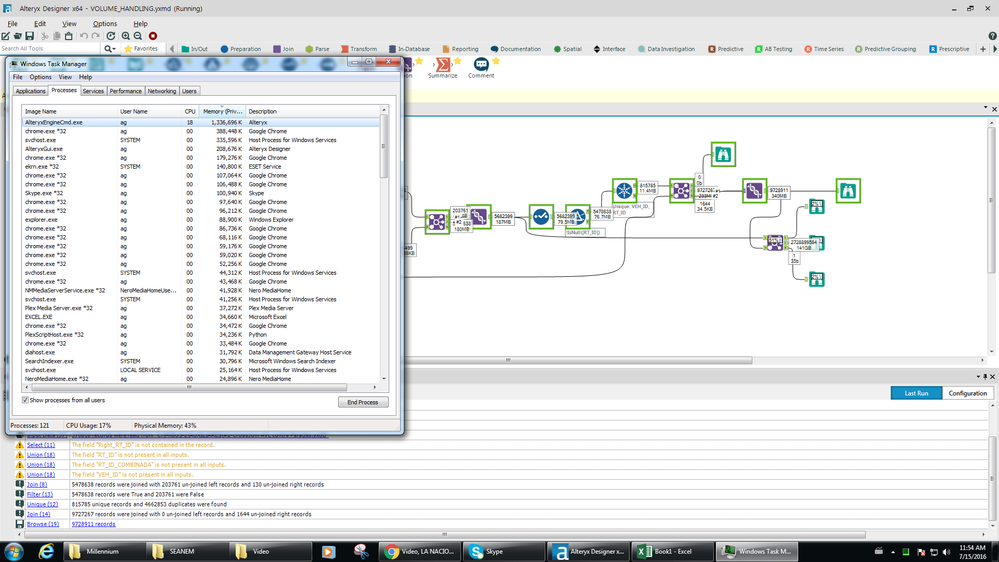Uncheck Show processes from all users

[x=25, y=400]
